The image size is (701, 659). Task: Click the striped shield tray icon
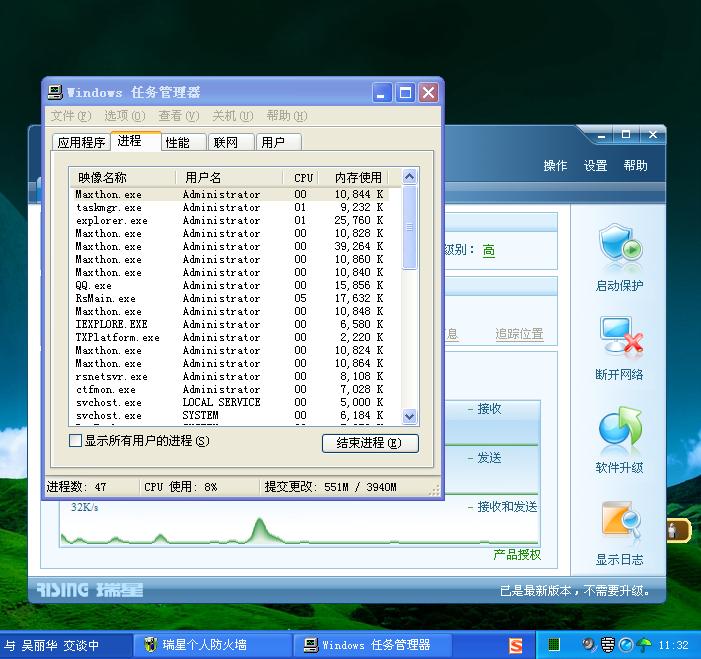[x=608, y=644]
